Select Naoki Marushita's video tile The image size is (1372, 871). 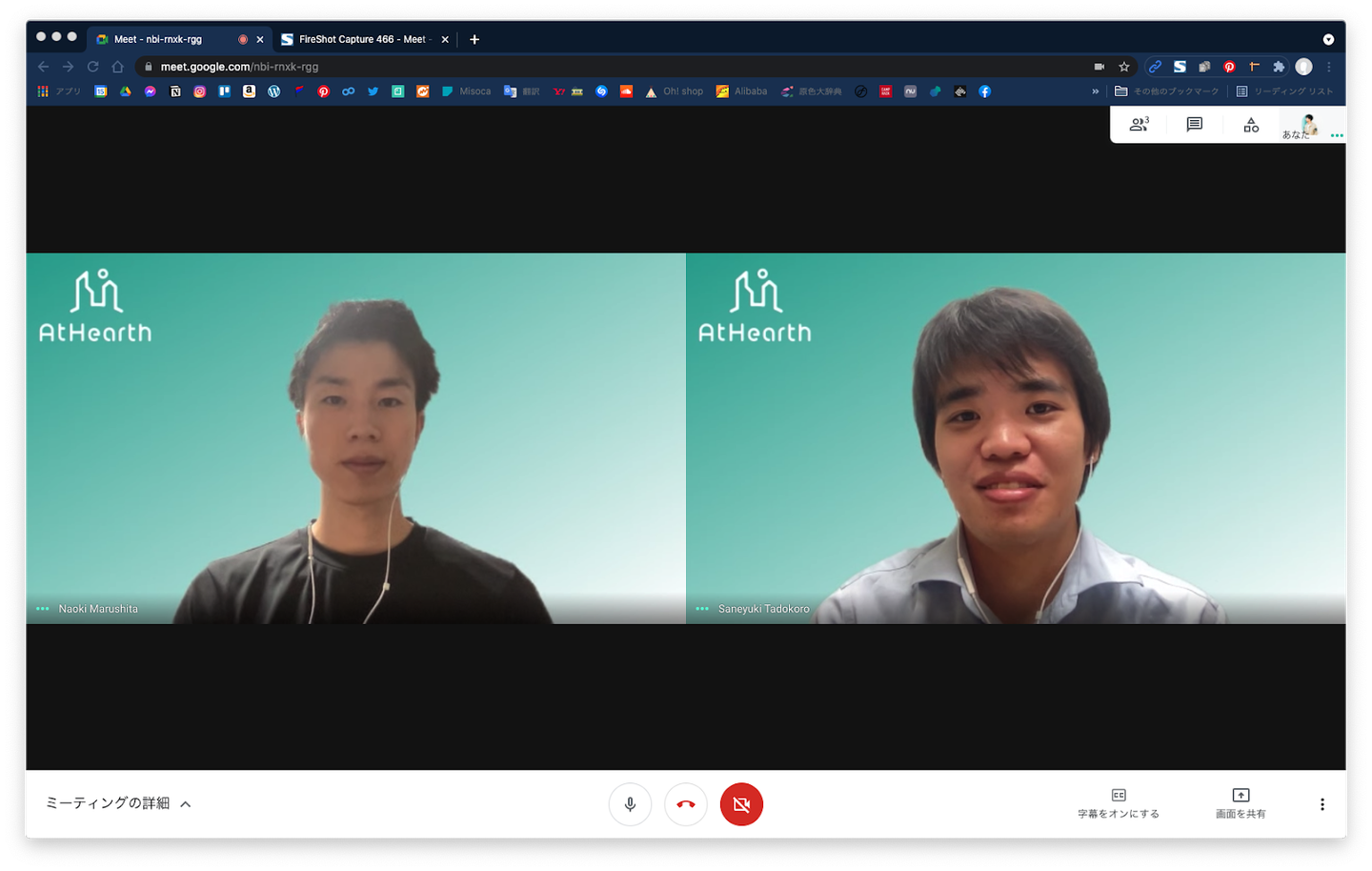pos(355,438)
